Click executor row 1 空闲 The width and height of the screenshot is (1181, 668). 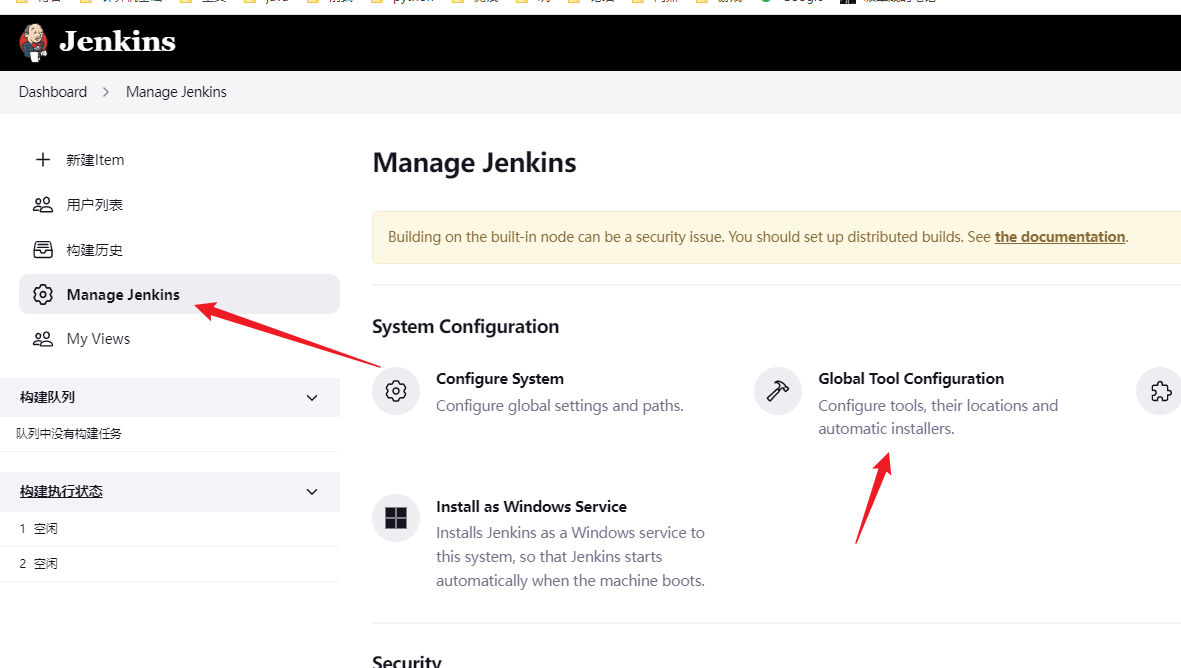pyautogui.click(x=170, y=529)
